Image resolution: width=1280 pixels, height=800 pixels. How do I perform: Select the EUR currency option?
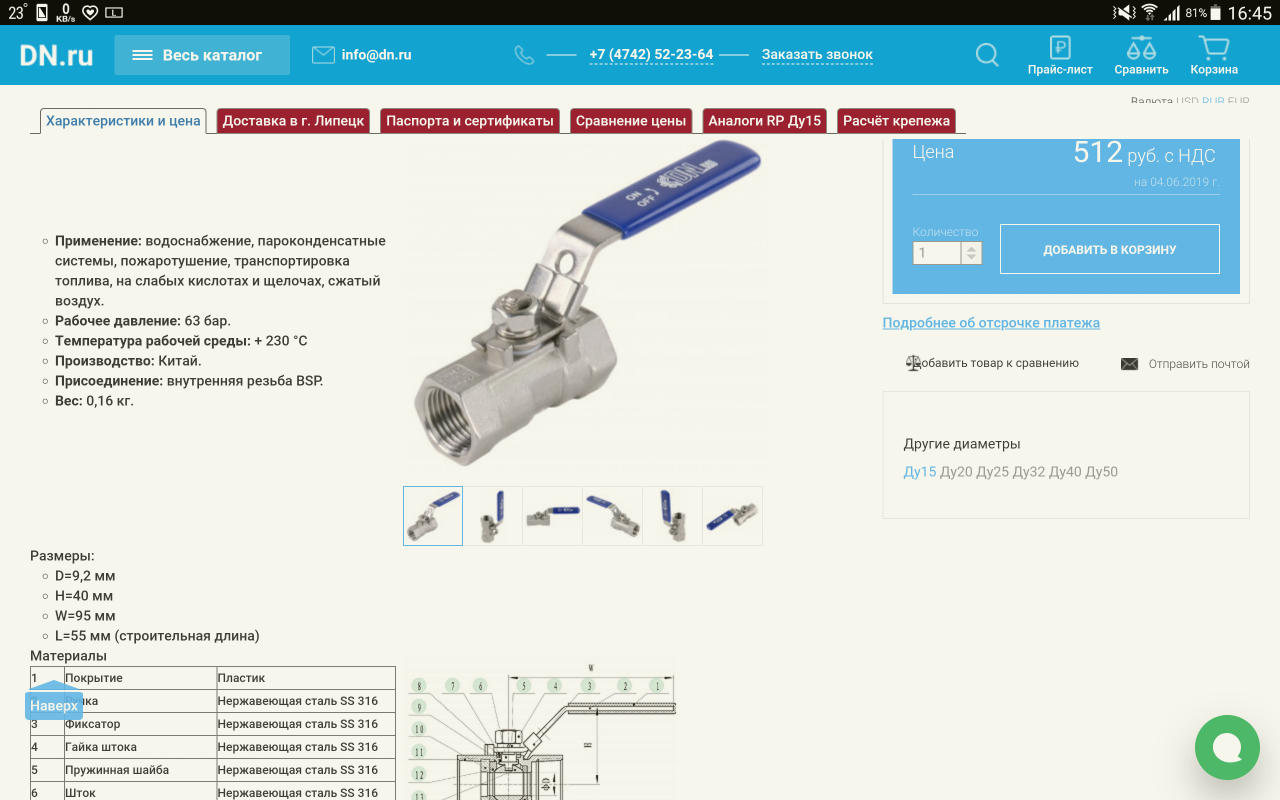coord(1238,101)
